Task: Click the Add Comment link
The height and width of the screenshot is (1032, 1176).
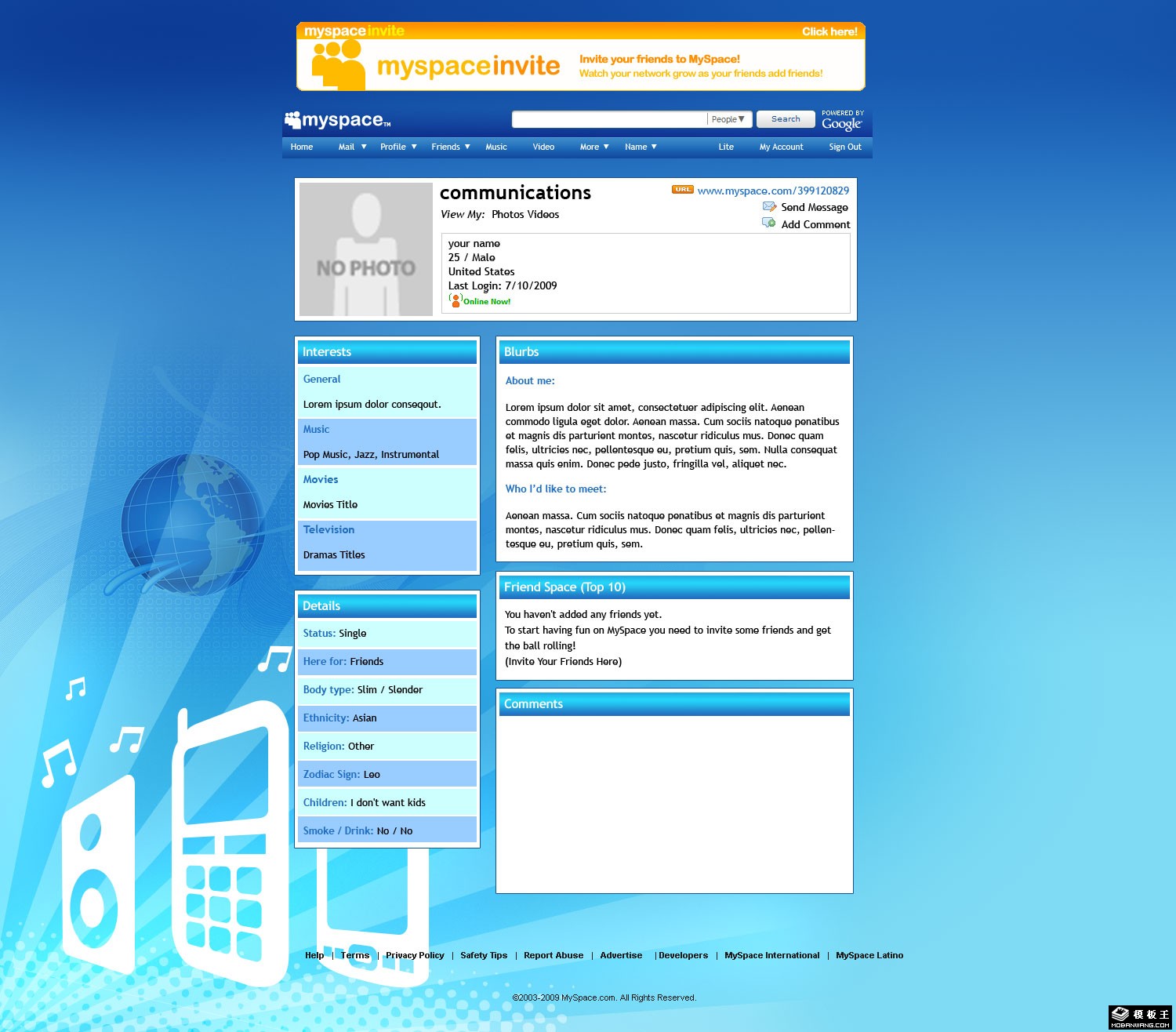Action: coord(815,224)
